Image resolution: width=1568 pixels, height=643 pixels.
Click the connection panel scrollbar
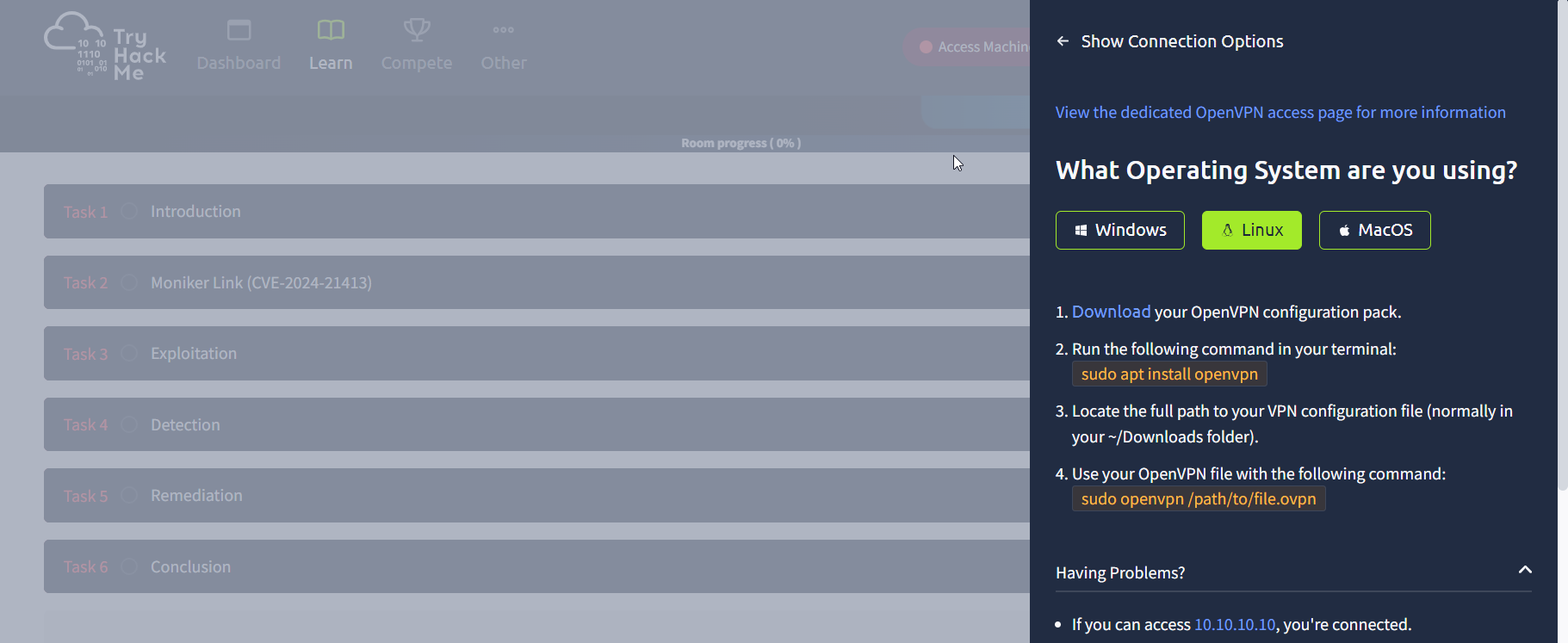(x=1563, y=245)
